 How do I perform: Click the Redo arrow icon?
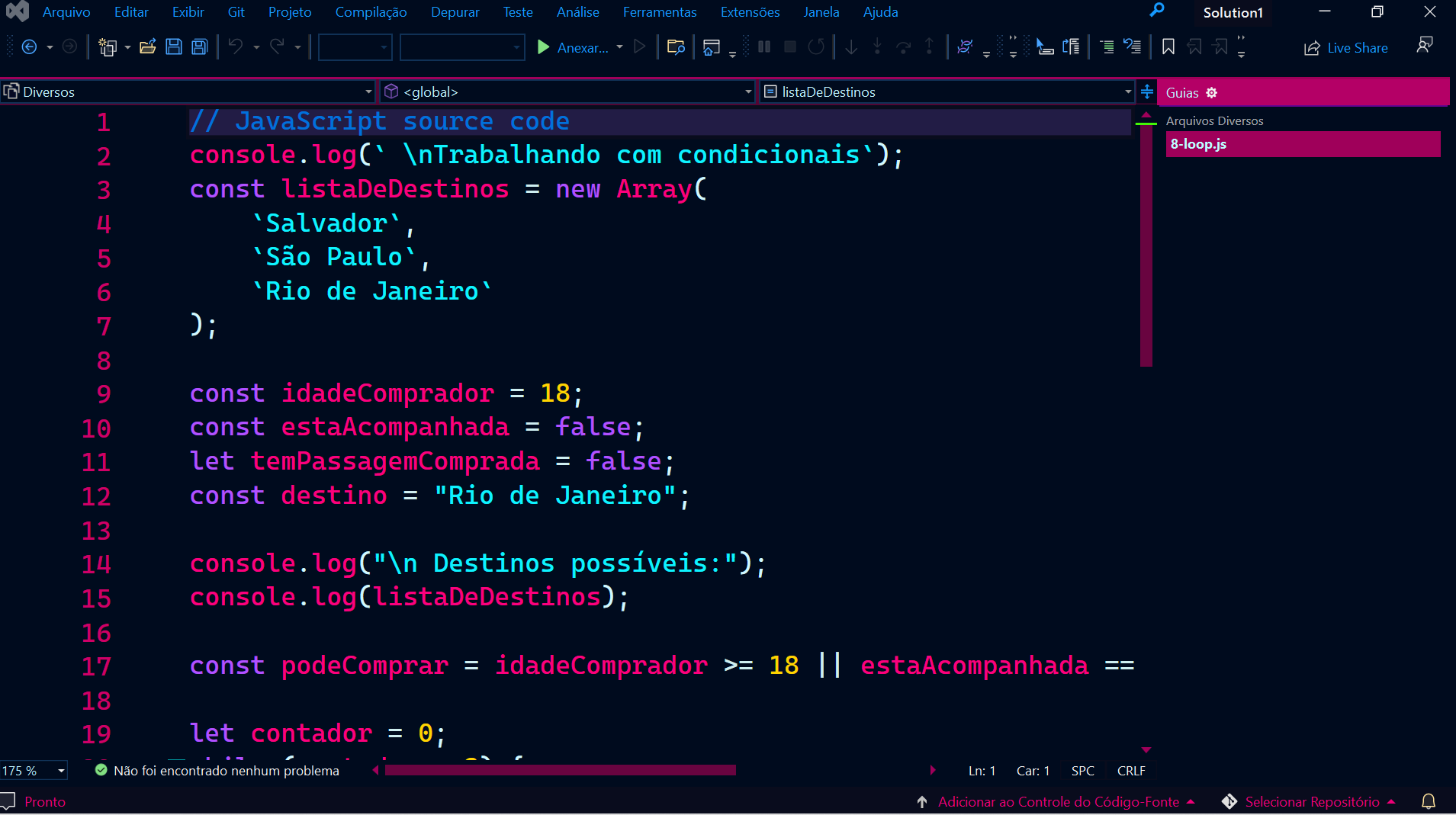(x=277, y=47)
